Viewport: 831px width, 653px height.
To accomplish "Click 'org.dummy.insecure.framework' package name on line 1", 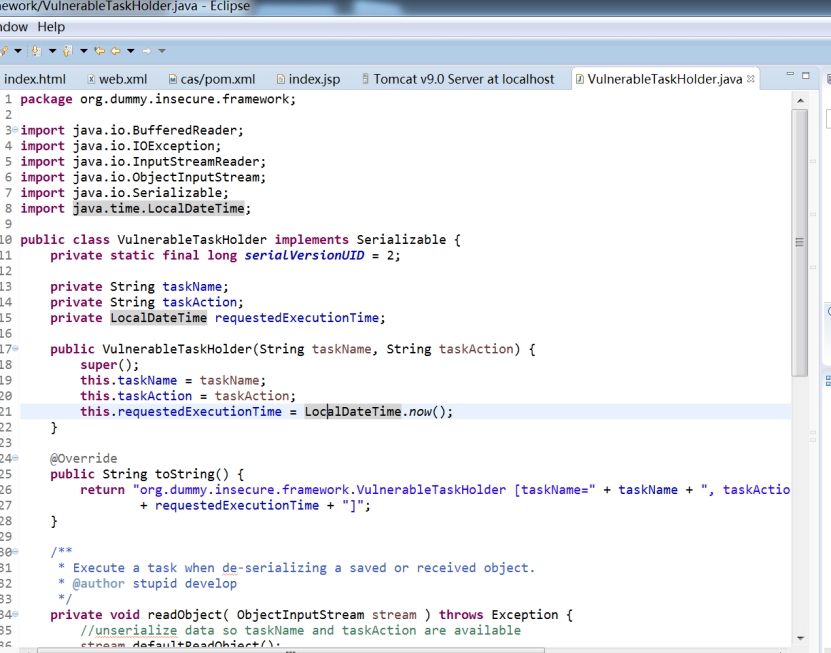I will pos(184,99).
